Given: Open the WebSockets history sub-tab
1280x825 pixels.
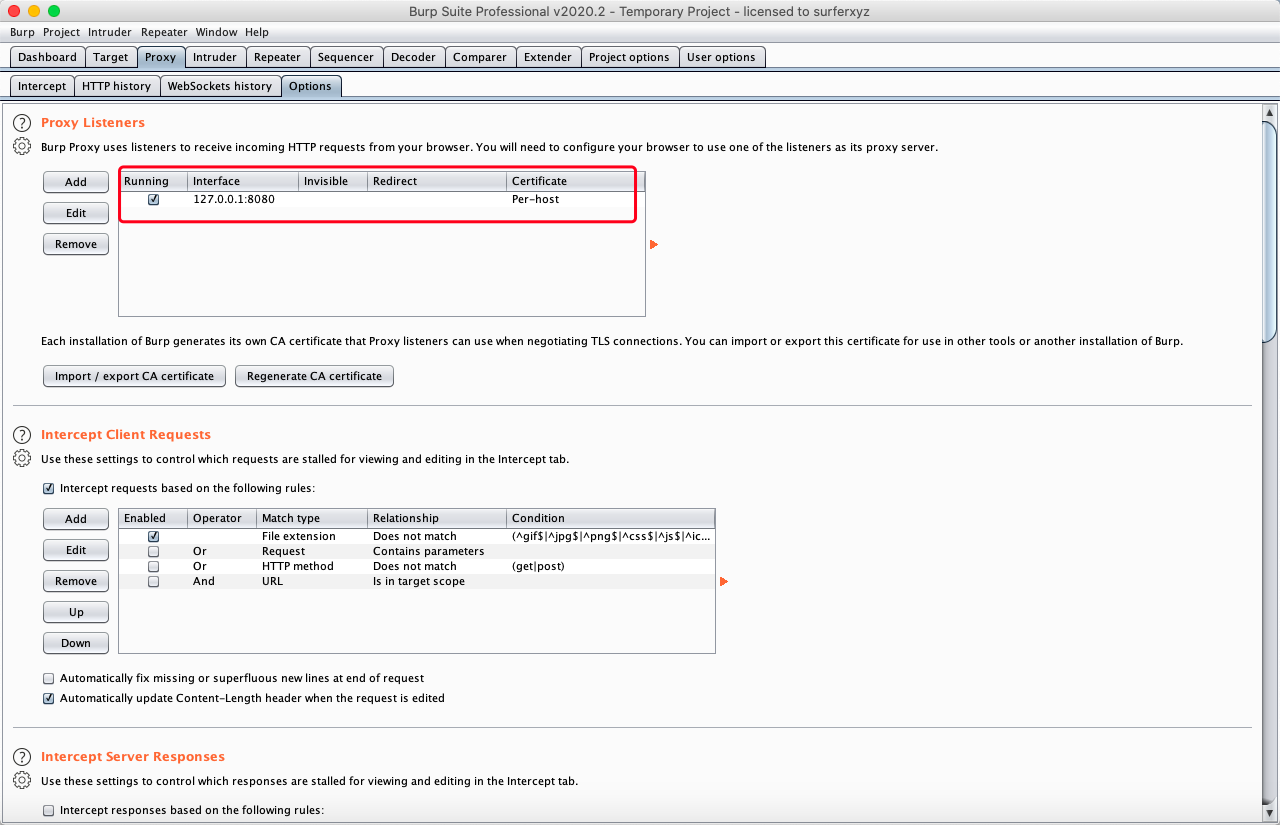Looking at the screenshot, I should (220, 86).
